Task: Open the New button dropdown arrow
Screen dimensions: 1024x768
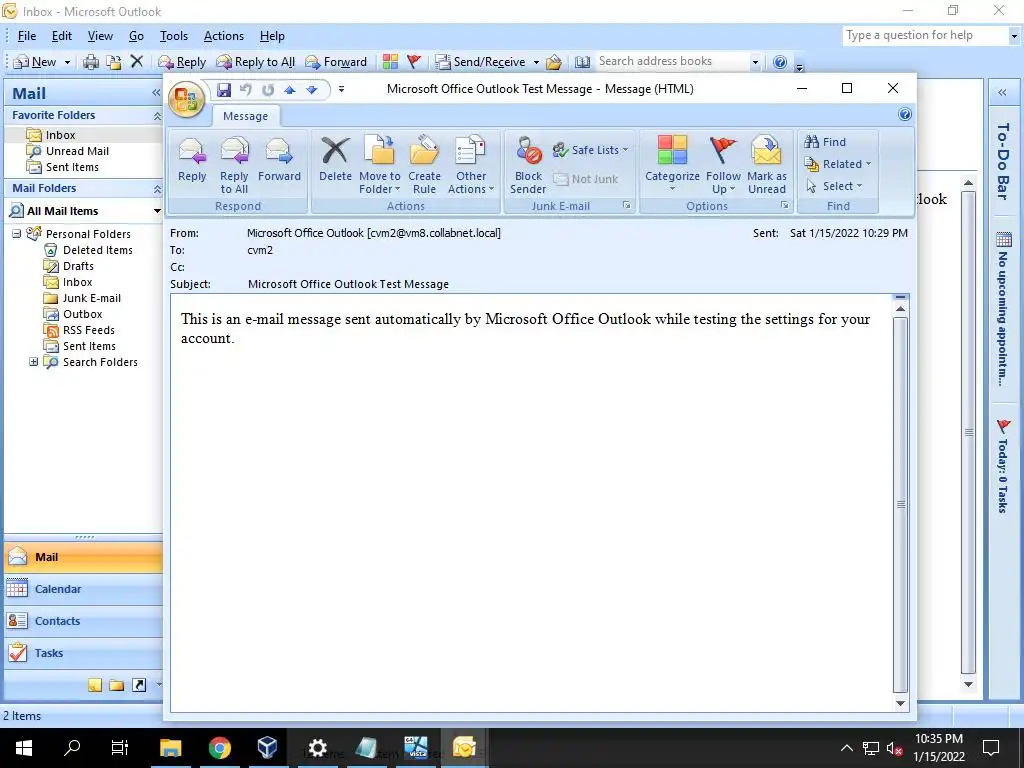Action: click(x=67, y=62)
